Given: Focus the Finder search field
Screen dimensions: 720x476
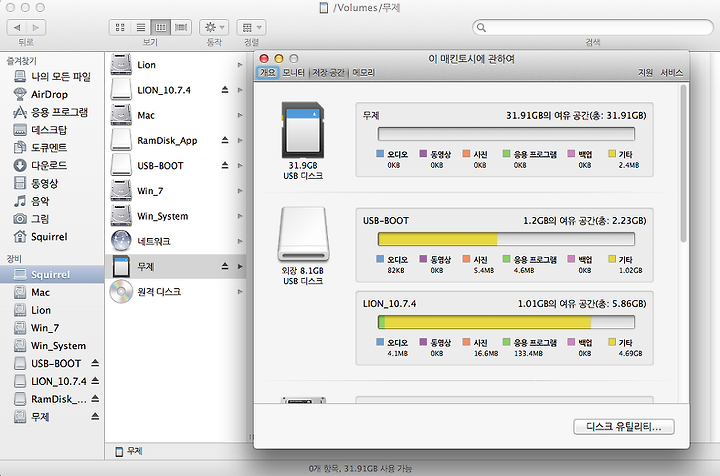Looking at the screenshot, I should 593,28.
